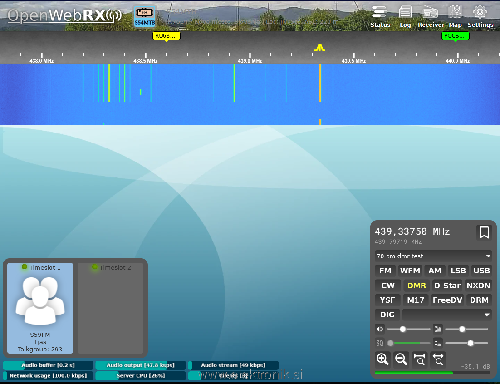Click the zoom in magnifier icon
Image resolution: width=500 pixels, height=384 pixels.
[x=382, y=359]
